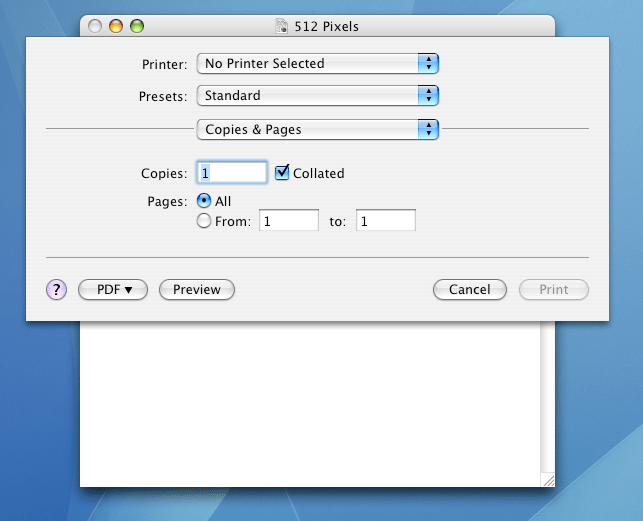Image resolution: width=643 pixels, height=521 pixels.
Task: Click into the Copies number field
Action: [233, 173]
